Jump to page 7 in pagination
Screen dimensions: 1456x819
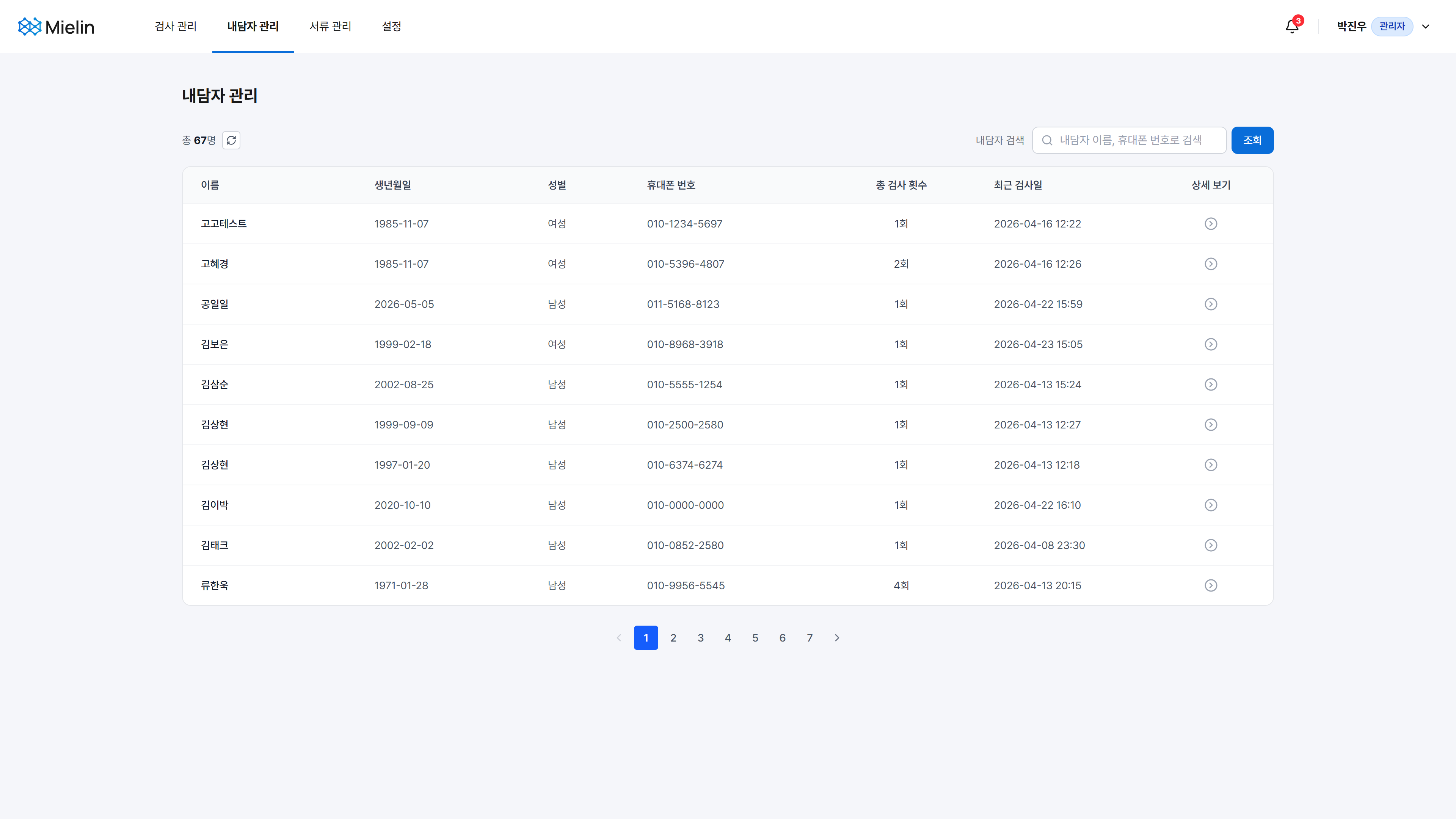coord(810,637)
